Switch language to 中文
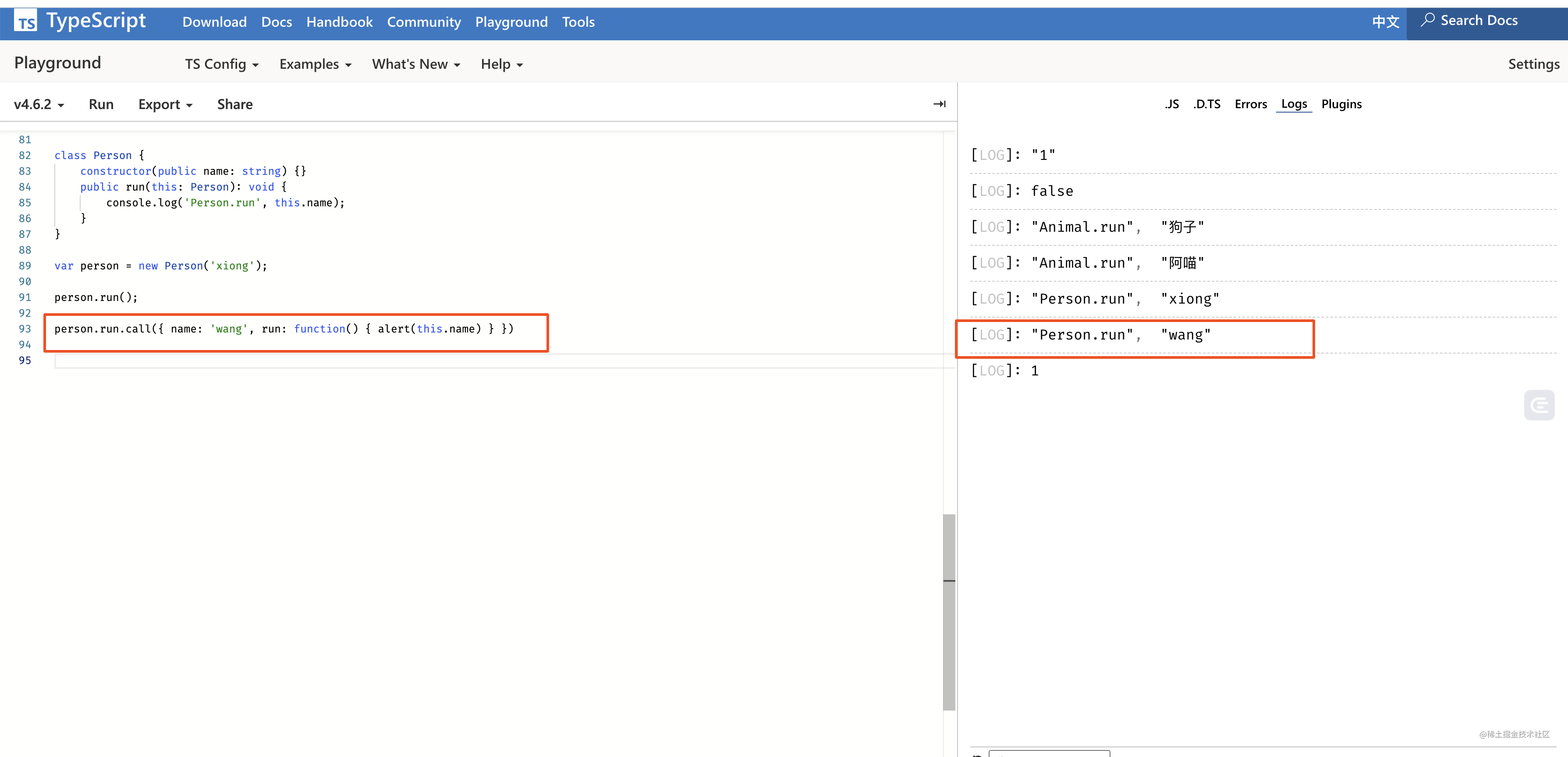The height and width of the screenshot is (757, 1568). pyautogui.click(x=1385, y=21)
